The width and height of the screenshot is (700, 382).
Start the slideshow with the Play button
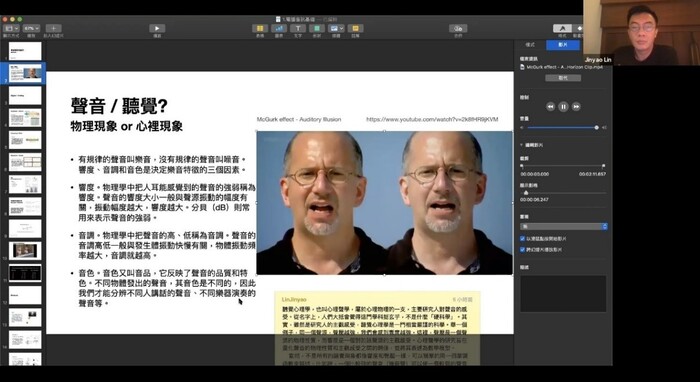point(157,29)
